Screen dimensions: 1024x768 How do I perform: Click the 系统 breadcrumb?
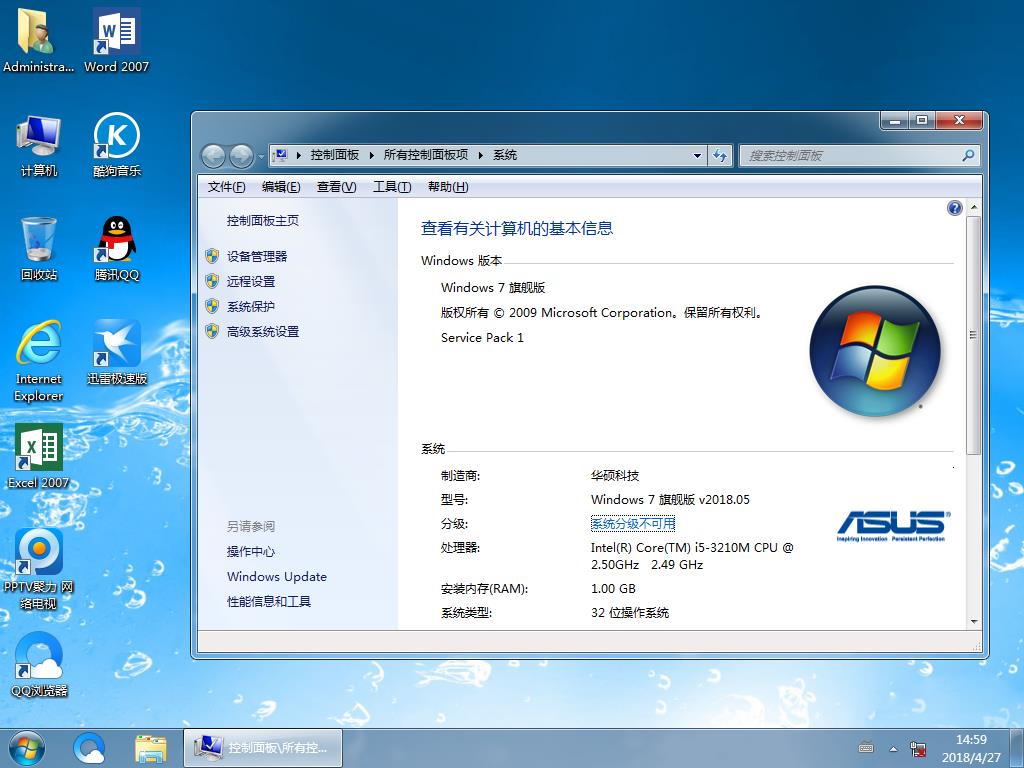pos(505,155)
